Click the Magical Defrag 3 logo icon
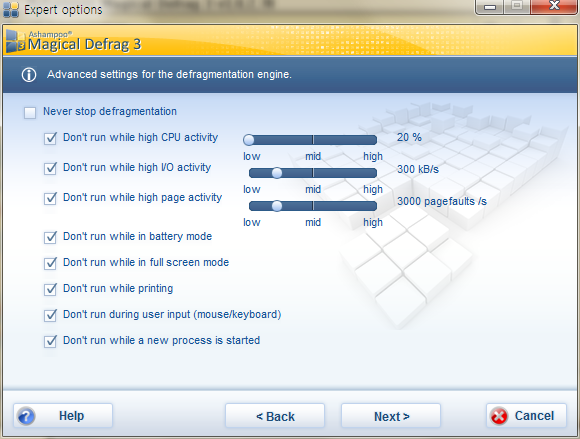This screenshot has width=580, height=439. tap(15, 41)
